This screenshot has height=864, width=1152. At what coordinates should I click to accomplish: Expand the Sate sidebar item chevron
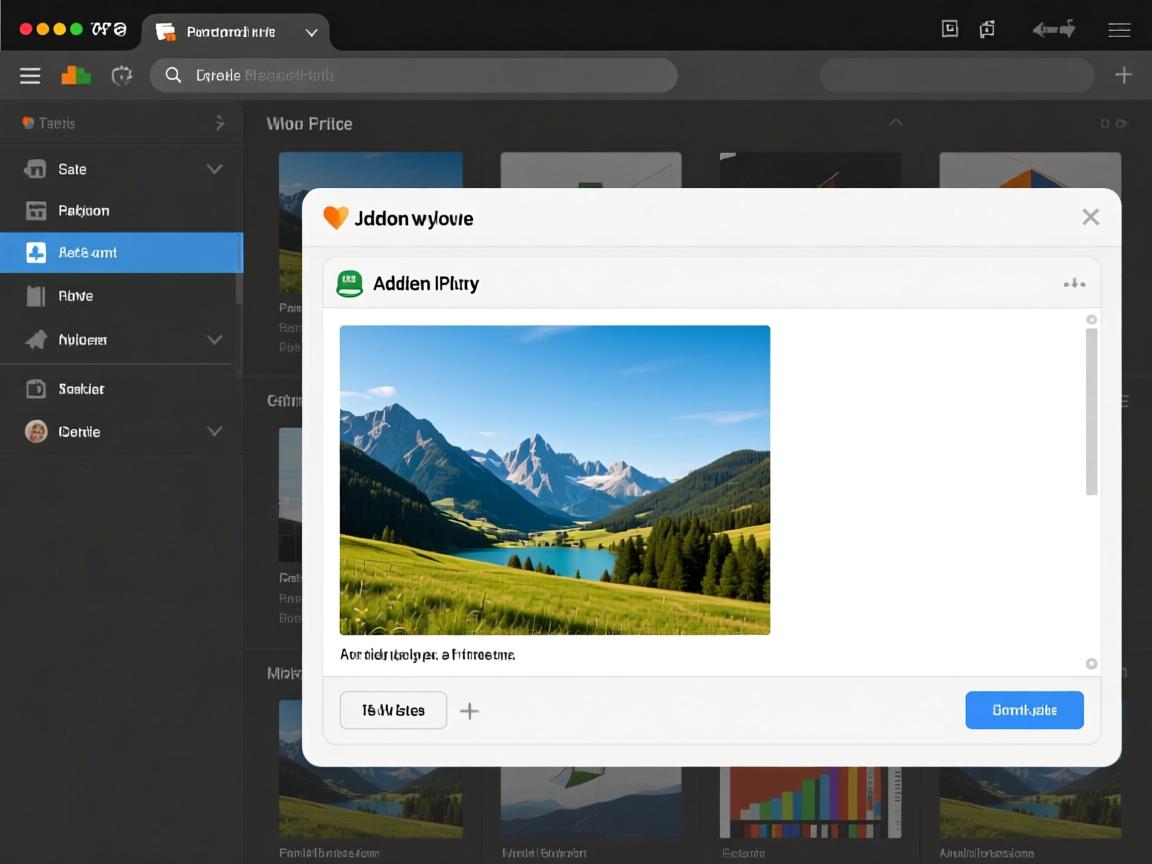214,170
